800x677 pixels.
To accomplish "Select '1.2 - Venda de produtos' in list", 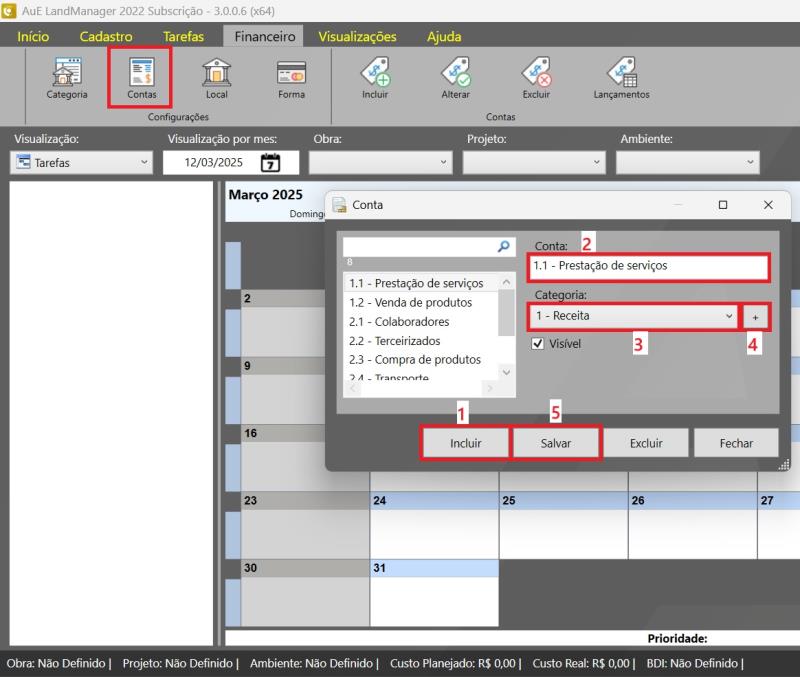I will (x=410, y=302).
